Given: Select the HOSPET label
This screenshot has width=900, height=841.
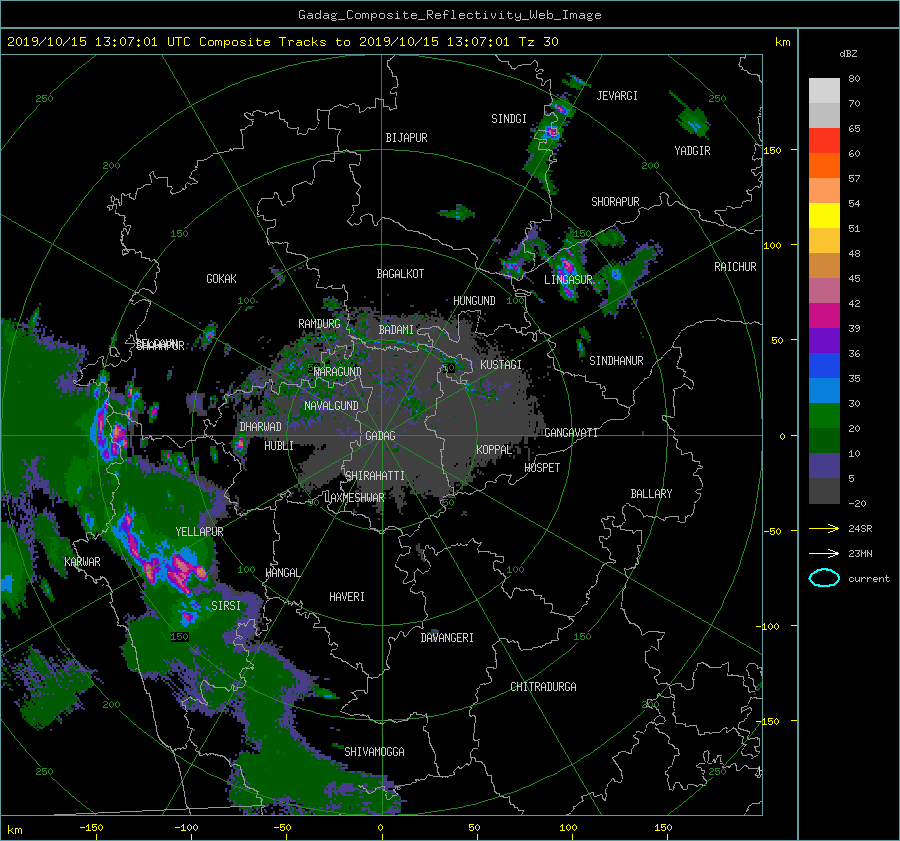Looking at the screenshot, I should (x=542, y=468).
